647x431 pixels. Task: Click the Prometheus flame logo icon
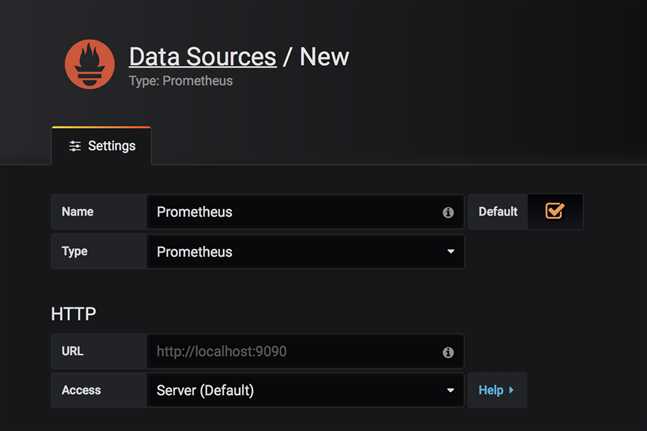pos(90,64)
